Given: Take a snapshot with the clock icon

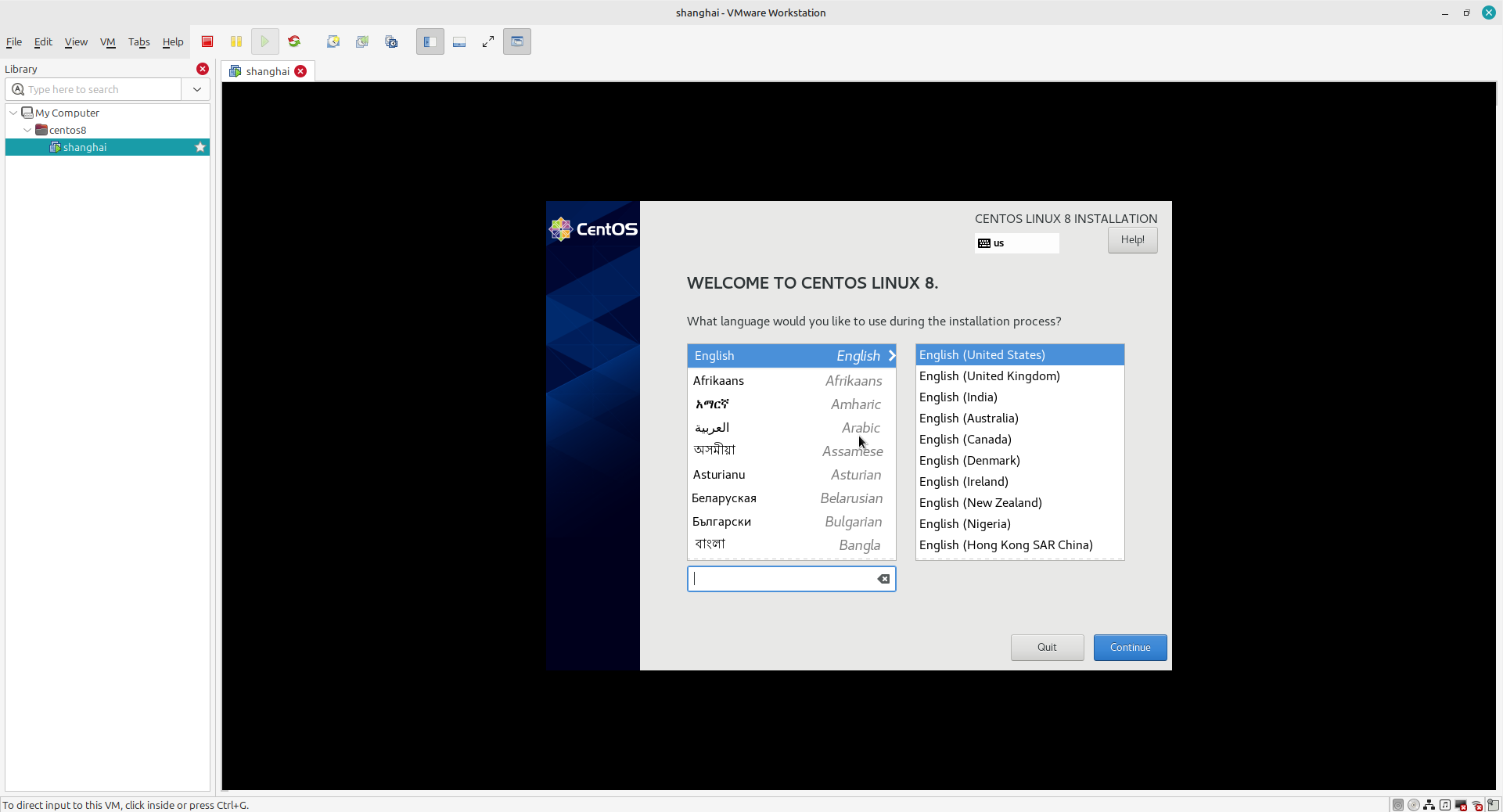Looking at the screenshot, I should point(333,41).
